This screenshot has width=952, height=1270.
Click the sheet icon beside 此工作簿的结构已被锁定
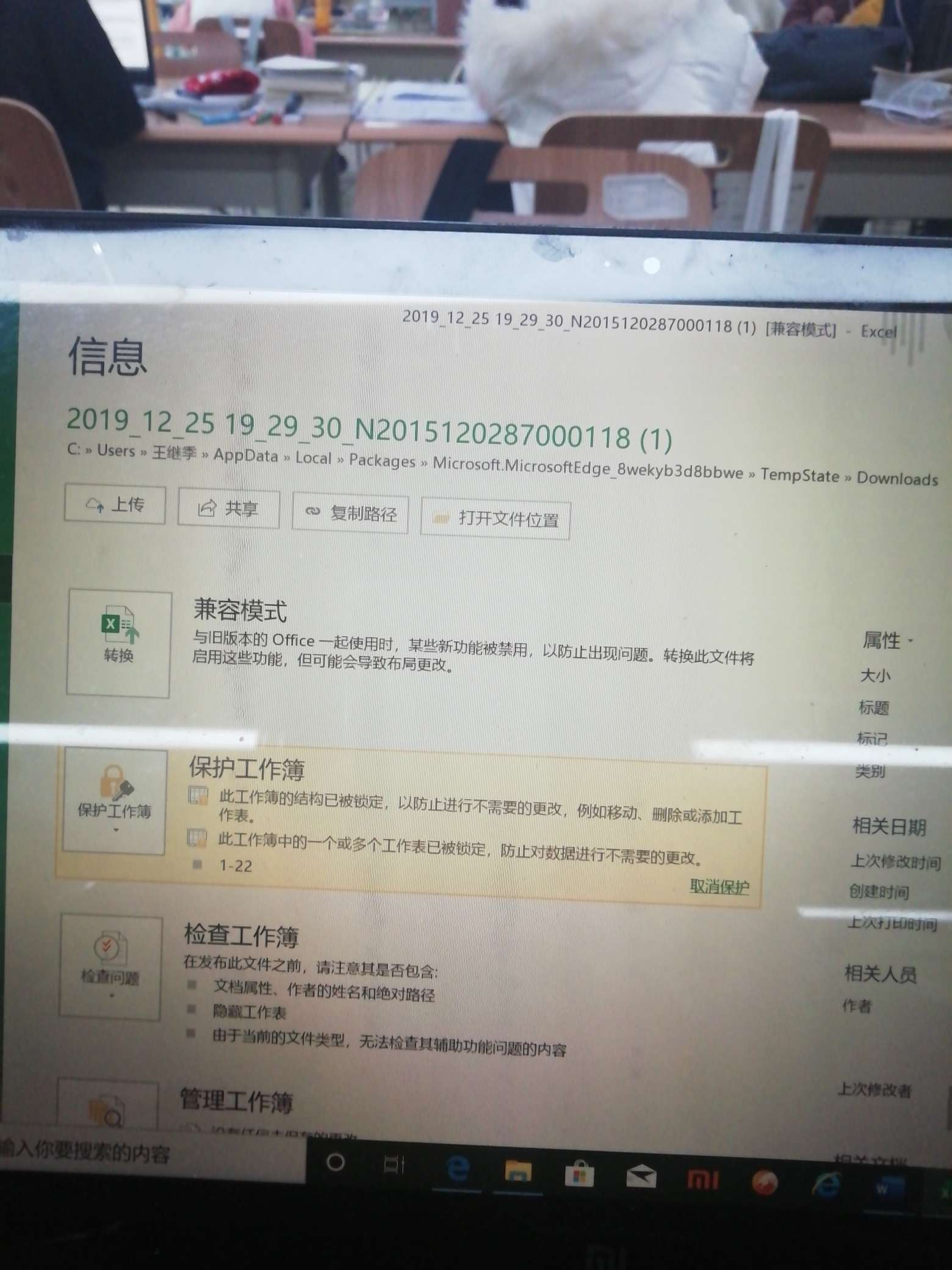point(198,796)
